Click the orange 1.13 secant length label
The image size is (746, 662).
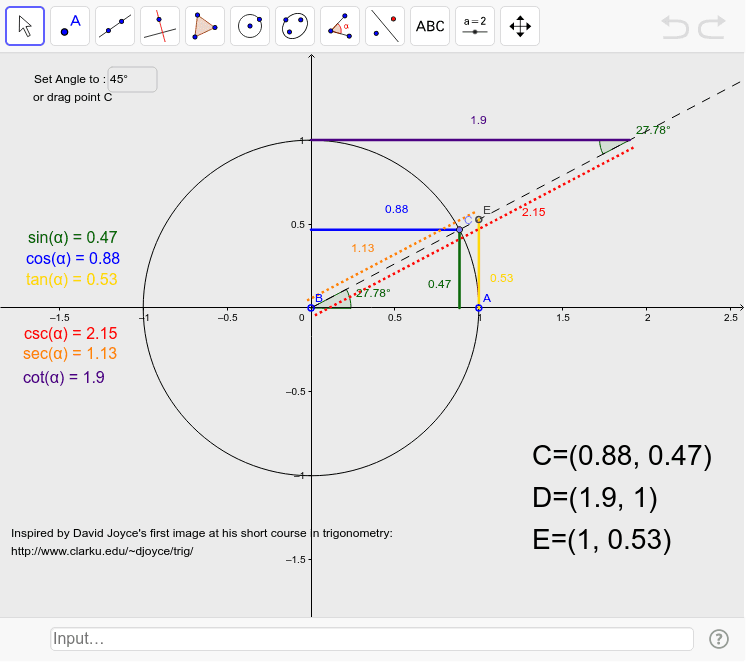tap(363, 248)
